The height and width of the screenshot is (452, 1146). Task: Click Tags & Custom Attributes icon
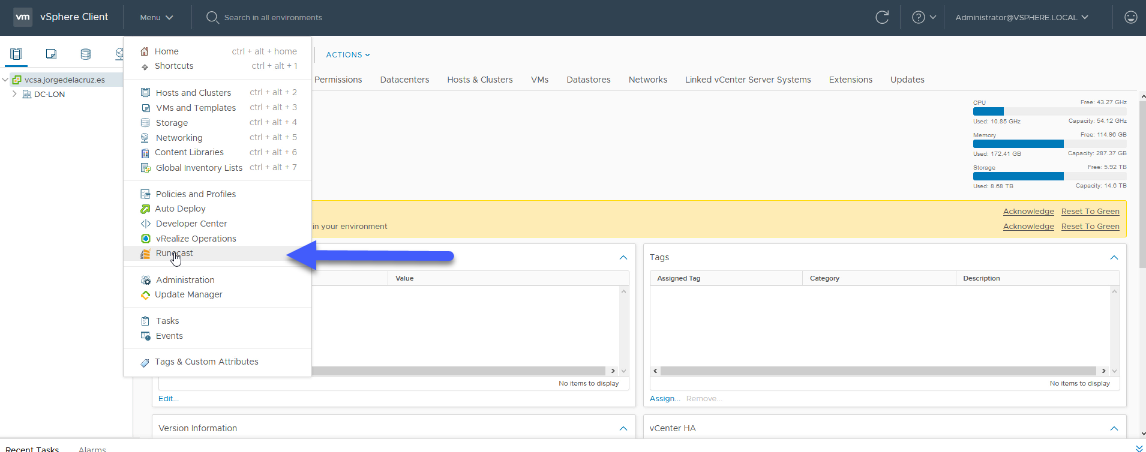pos(145,362)
